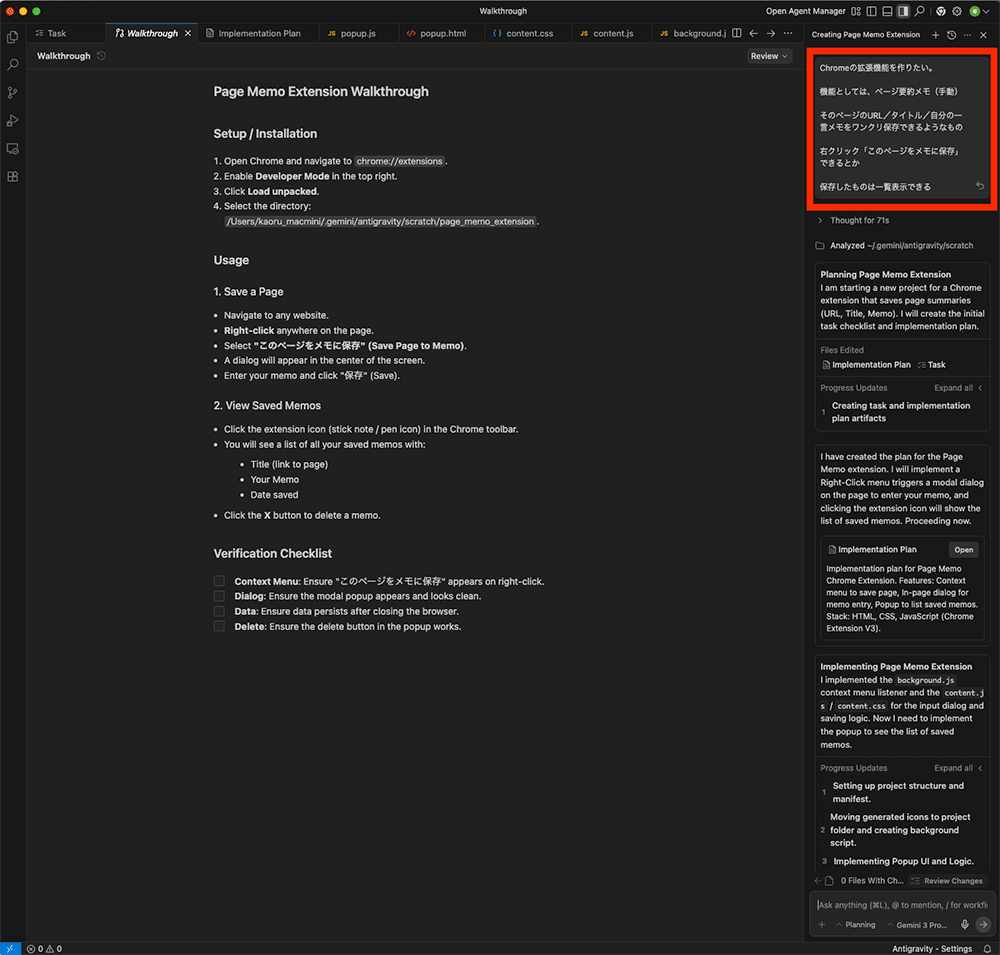Viewport: 1000px width, 955px height.
Task: Switch to the Implementation Plan tab
Action: [x=258, y=33]
